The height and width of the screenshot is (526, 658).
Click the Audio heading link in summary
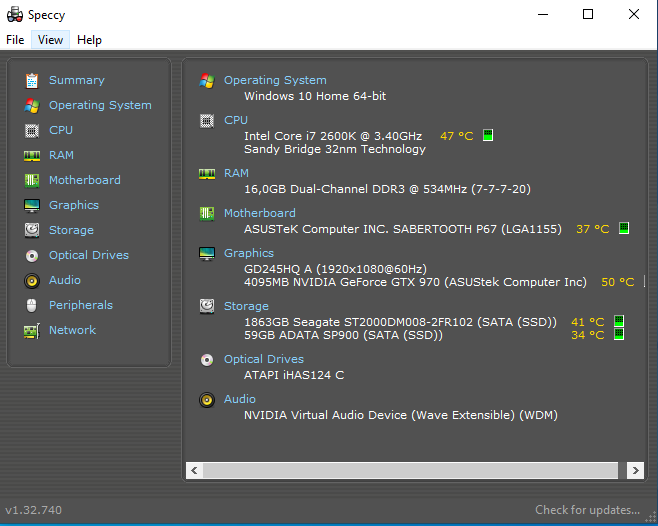pyautogui.click(x=240, y=399)
